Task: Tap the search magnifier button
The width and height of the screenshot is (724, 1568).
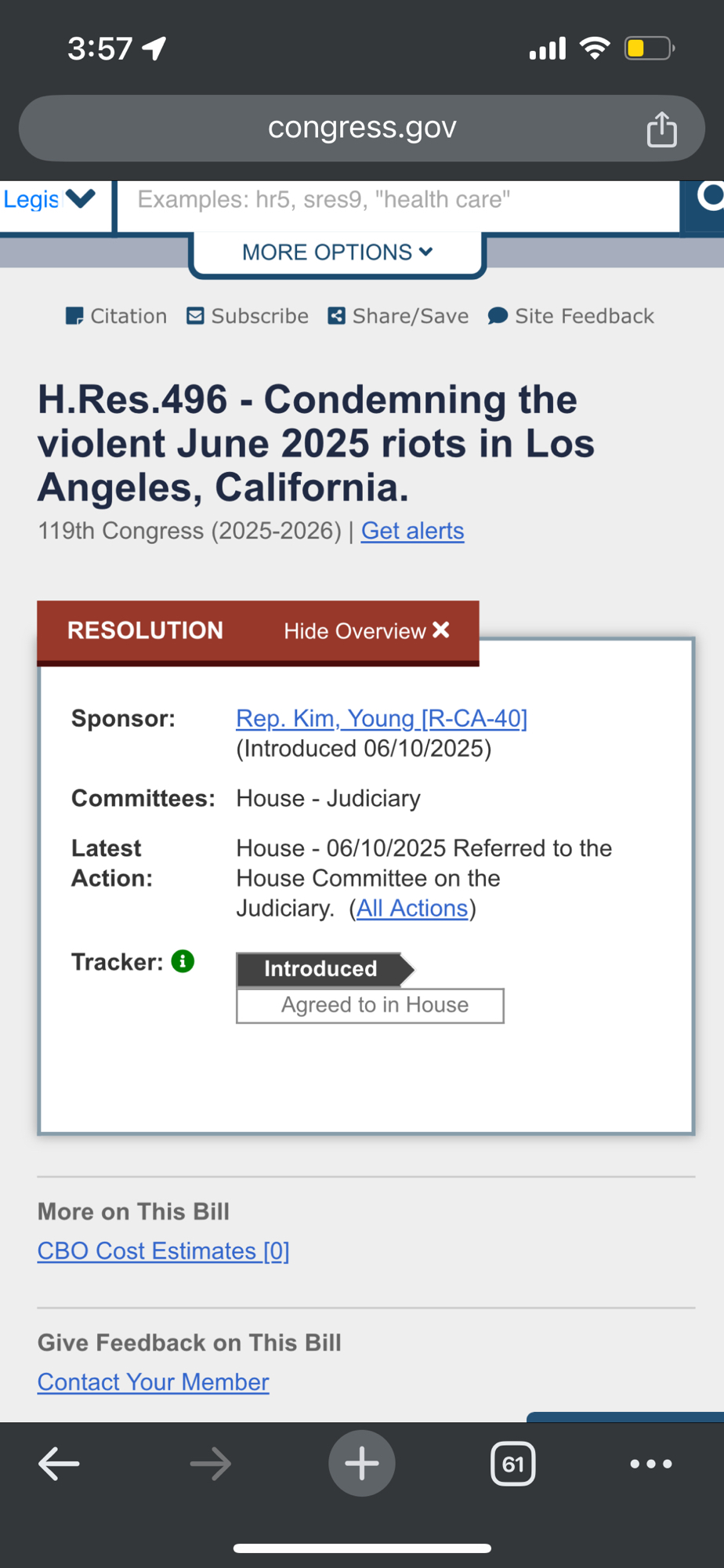Action: pos(707,198)
